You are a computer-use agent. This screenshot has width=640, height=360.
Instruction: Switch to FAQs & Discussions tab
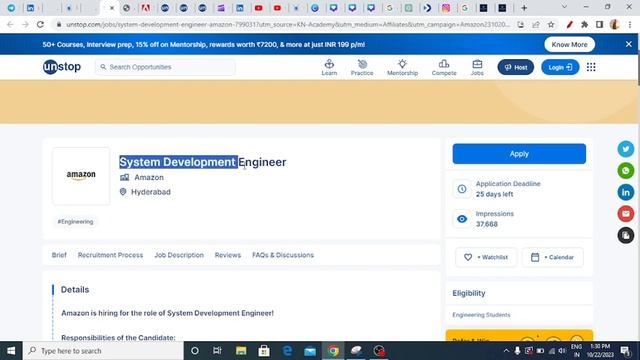(283, 255)
